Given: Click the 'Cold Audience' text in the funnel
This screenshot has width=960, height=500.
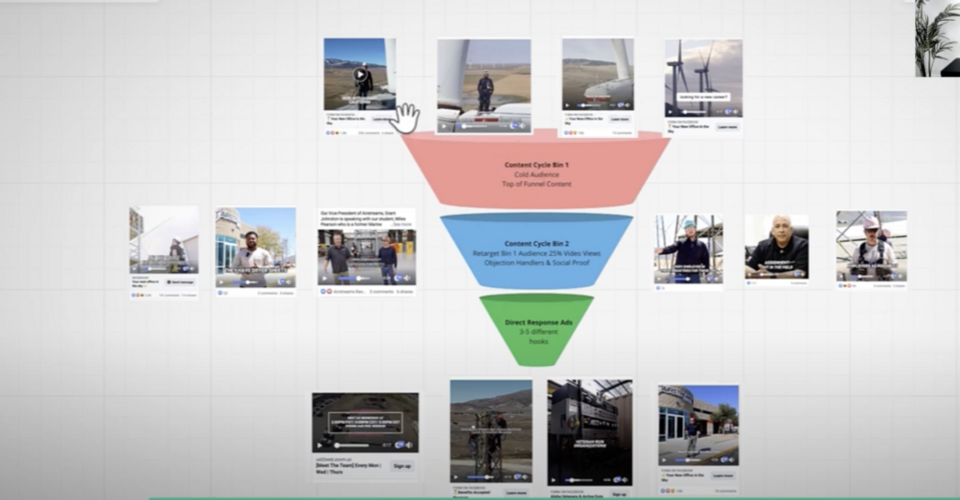Looking at the screenshot, I should pos(536,174).
